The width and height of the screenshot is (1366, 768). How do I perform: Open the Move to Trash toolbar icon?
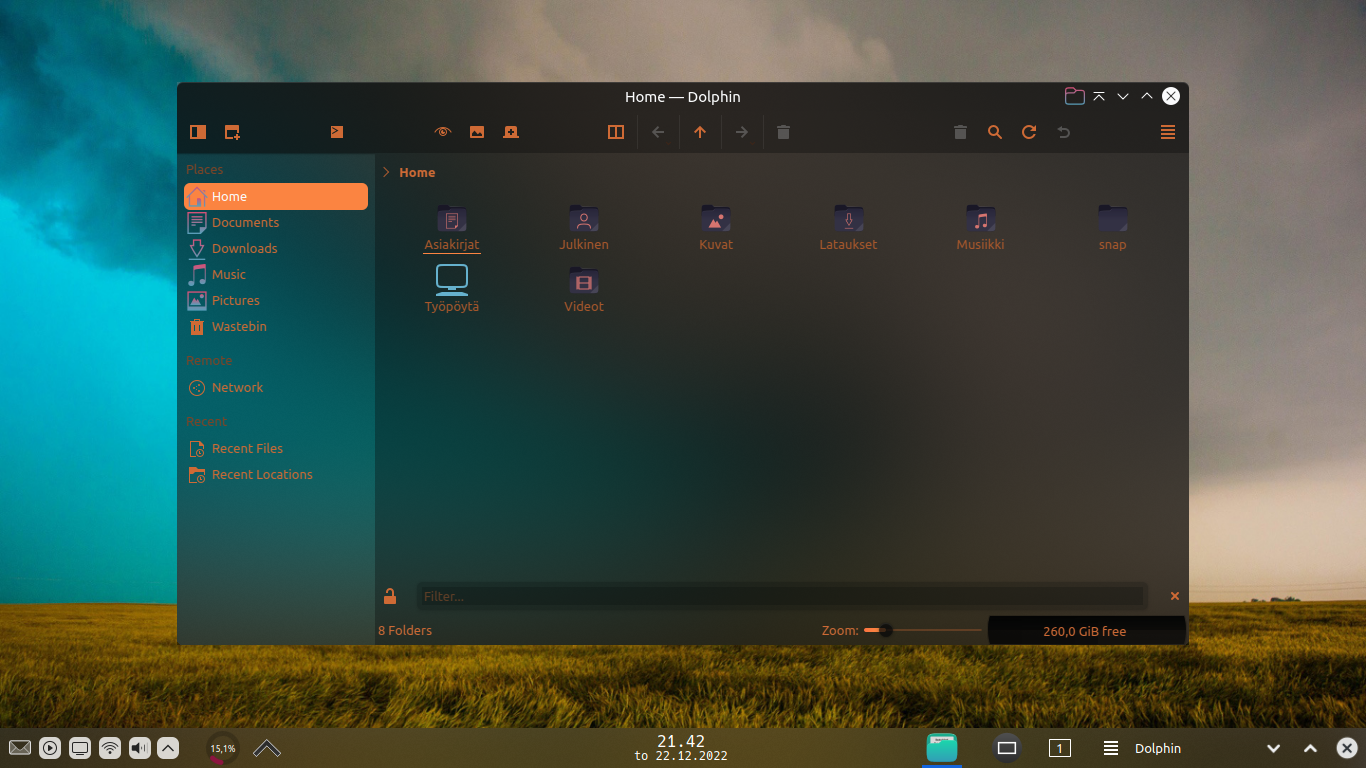tap(783, 131)
